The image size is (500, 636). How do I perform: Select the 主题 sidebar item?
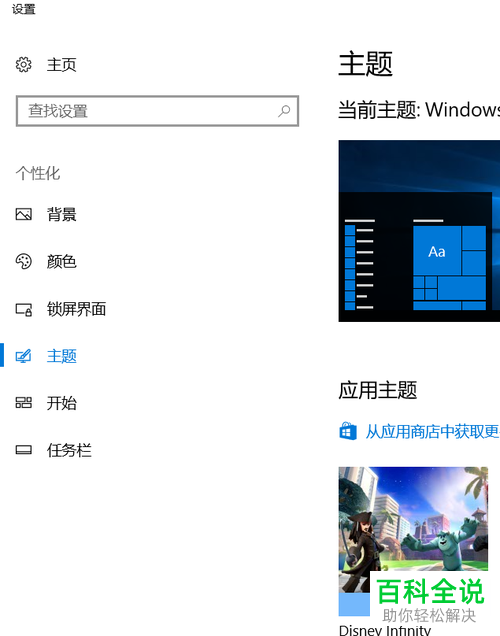tap(61, 356)
